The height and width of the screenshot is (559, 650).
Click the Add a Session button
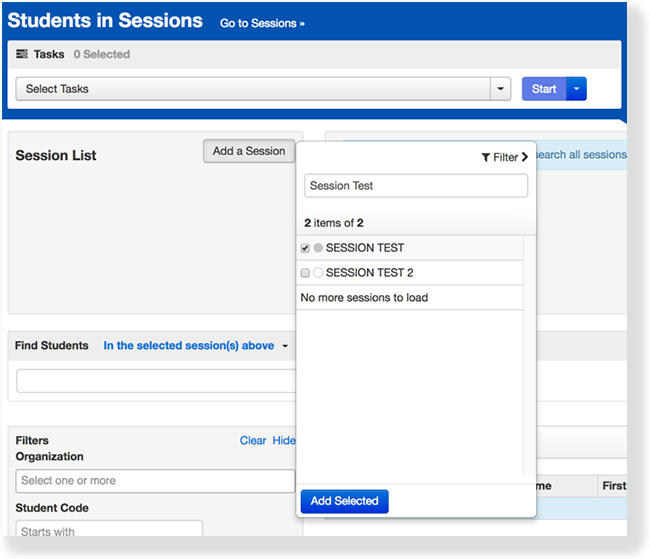(x=249, y=151)
